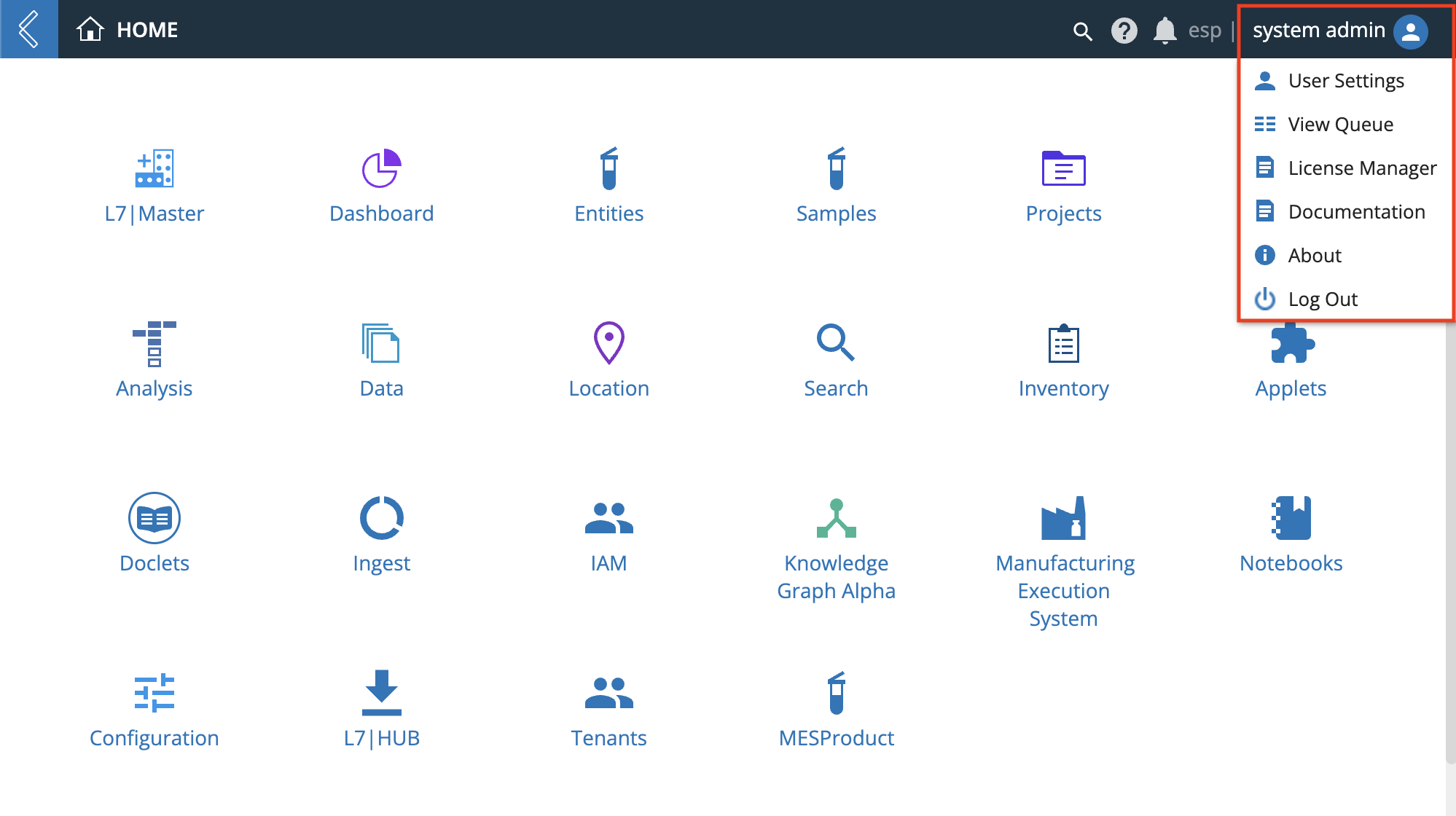The width and height of the screenshot is (1456, 816).
Task: Click the Entities label
Action: [x=609, y=213]
